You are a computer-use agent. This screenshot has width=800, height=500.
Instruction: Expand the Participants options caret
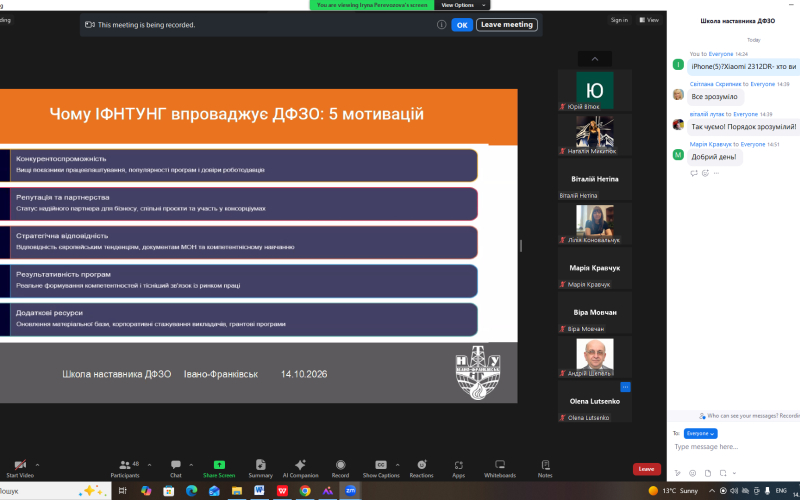click(149, 465)
